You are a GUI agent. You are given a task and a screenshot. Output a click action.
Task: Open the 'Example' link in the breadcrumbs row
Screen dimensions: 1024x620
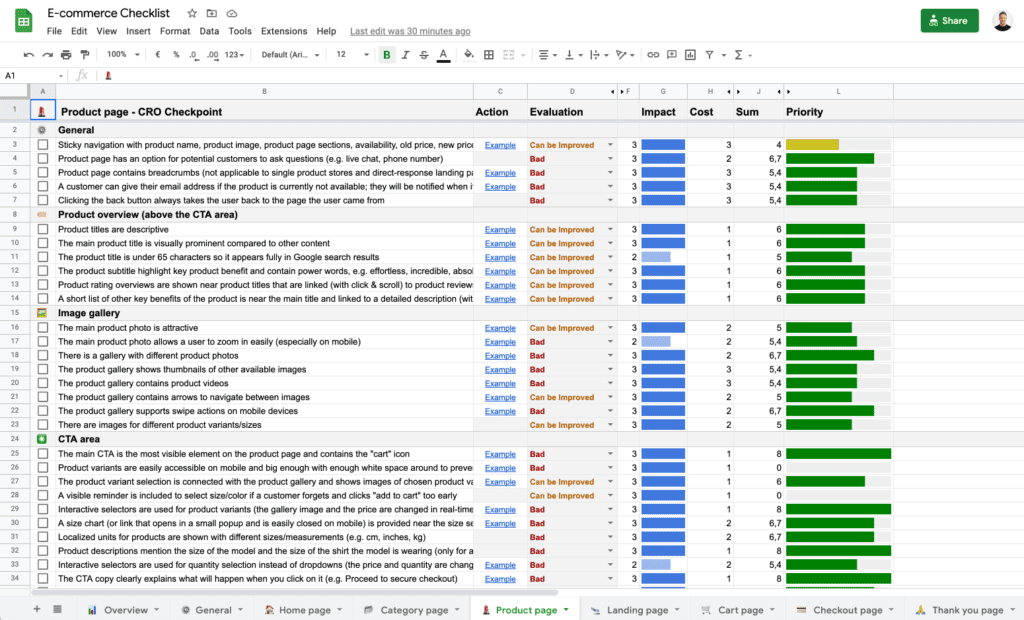pos(499,172)
